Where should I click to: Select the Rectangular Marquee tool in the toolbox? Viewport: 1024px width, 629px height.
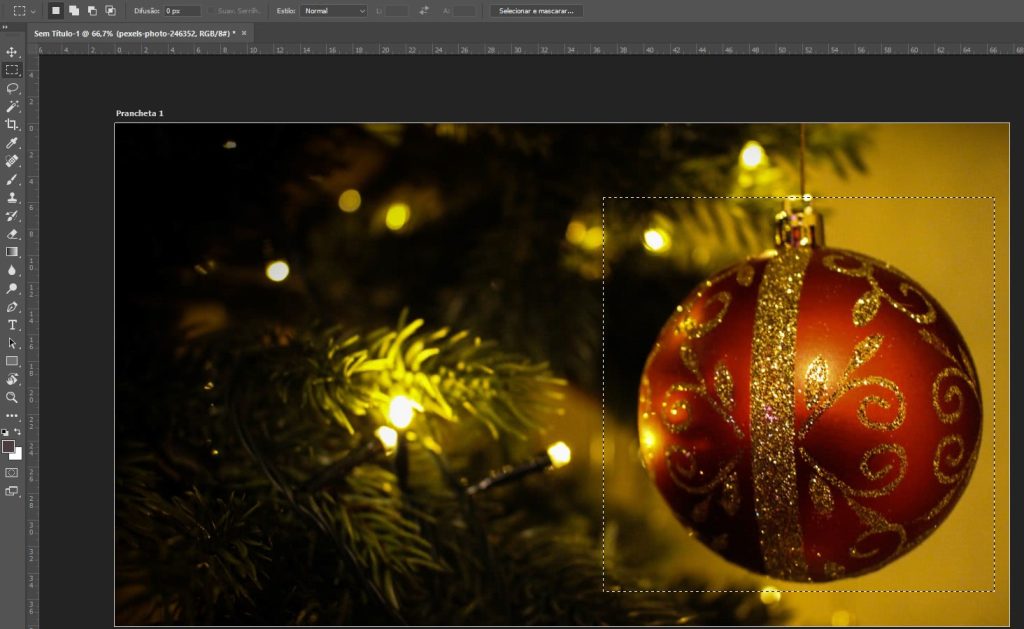(x=12, y=70)
